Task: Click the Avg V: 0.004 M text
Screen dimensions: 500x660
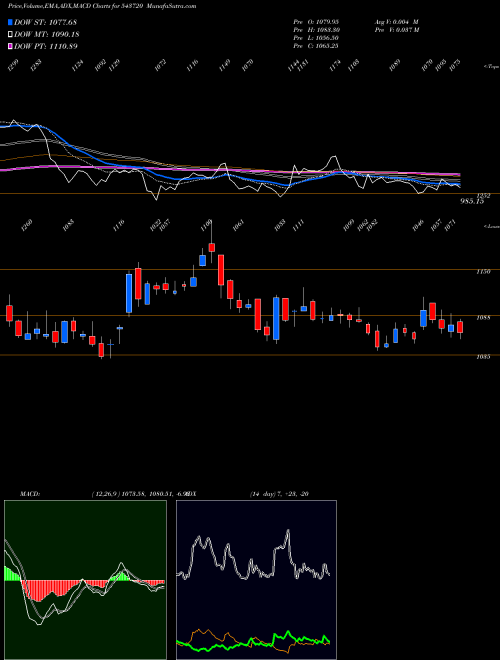Action: [396, 22]
